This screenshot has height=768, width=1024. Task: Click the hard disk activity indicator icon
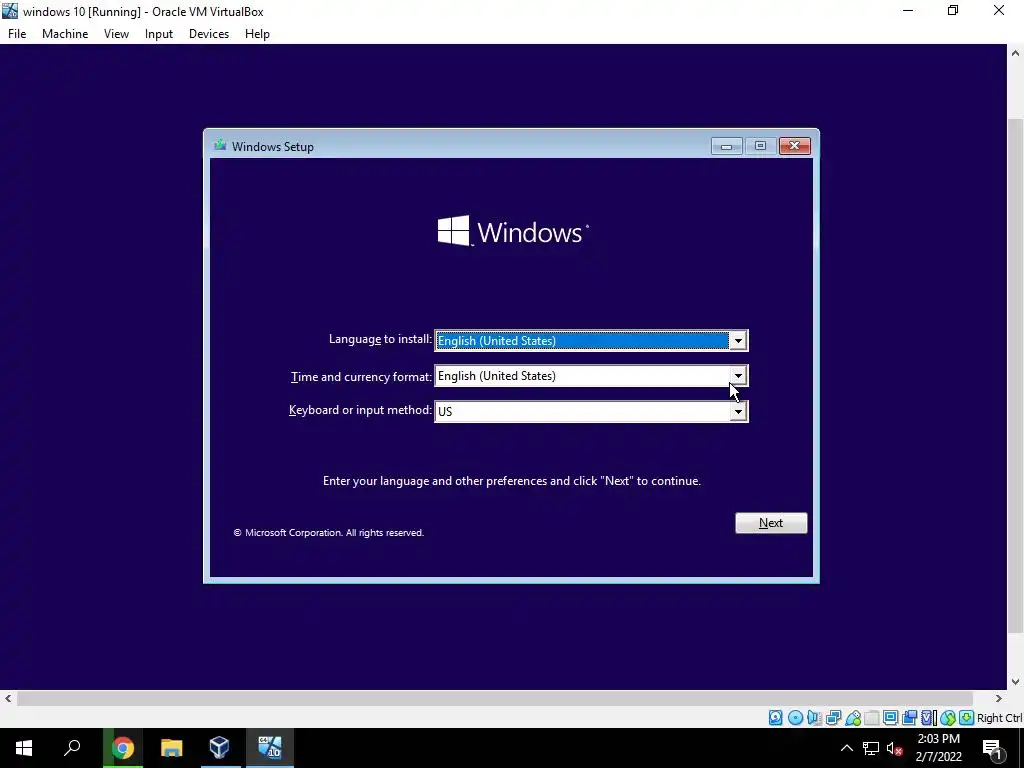point(775,718)
